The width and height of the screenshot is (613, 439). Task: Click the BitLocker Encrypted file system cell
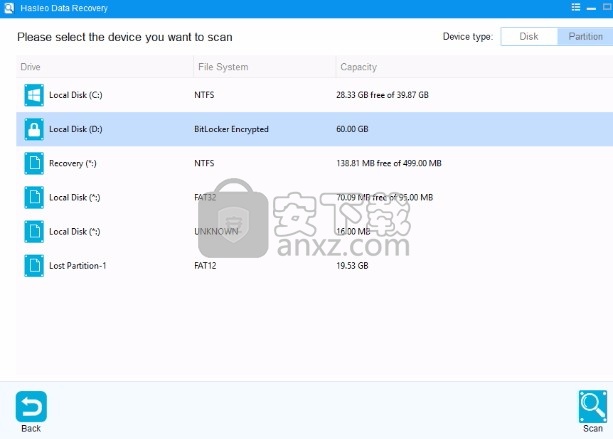click(231, 129)
